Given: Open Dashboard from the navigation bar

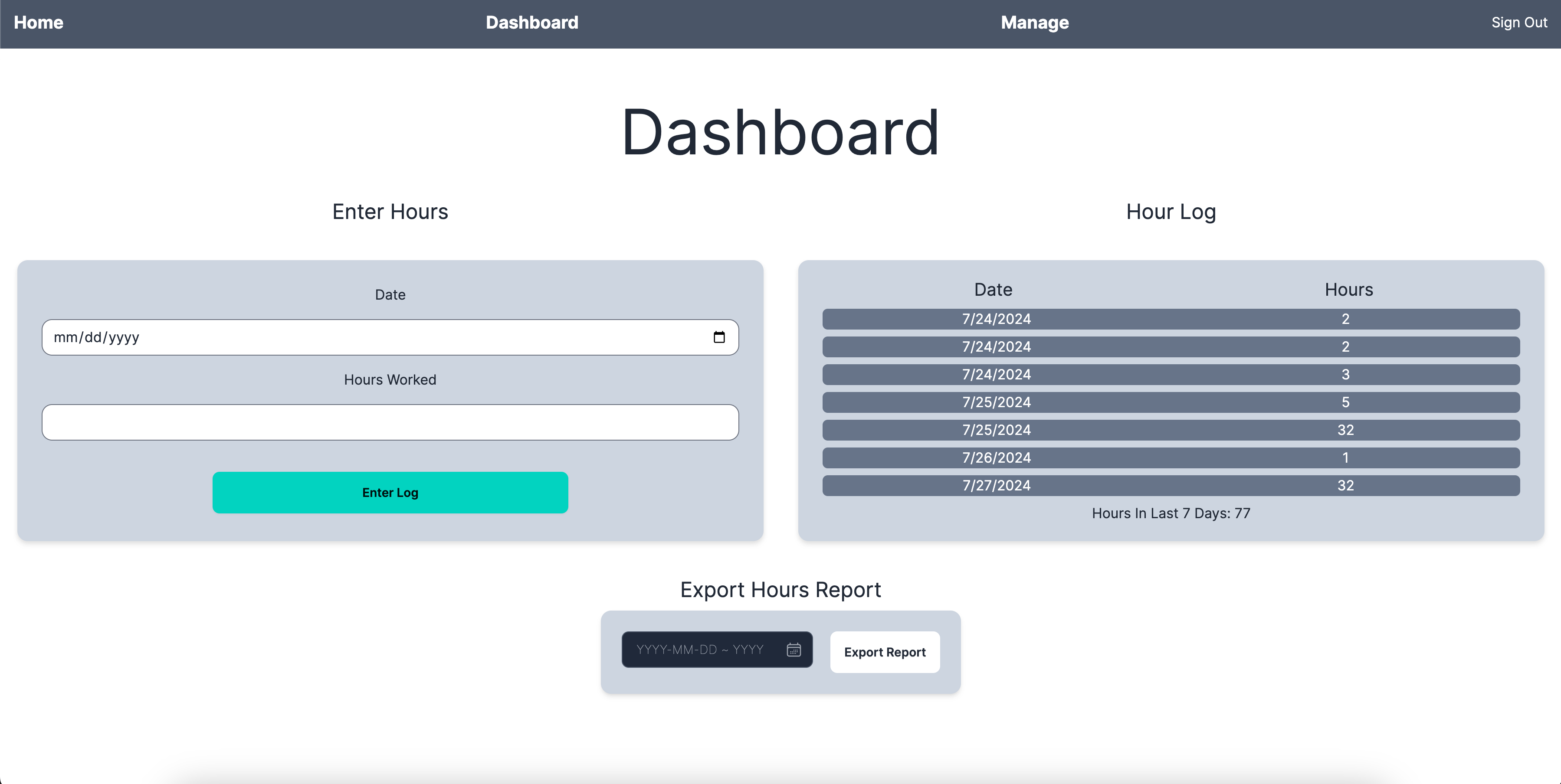Looking at the screenshot, I should pyautogui.click(x=531, y=23).
